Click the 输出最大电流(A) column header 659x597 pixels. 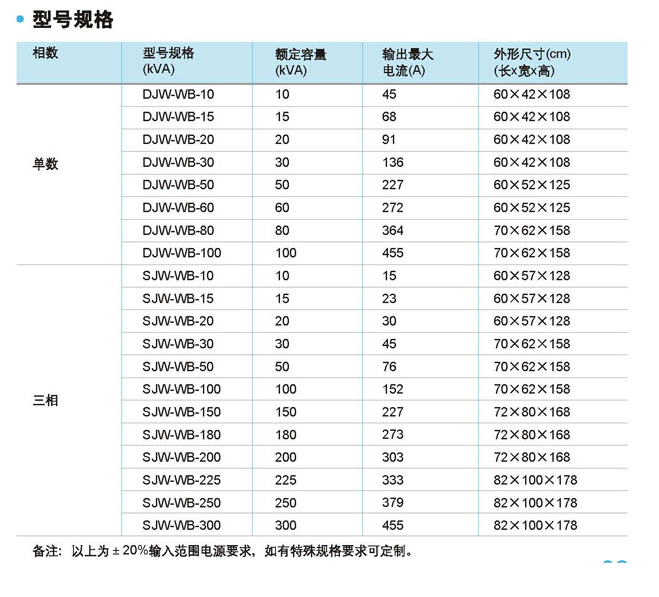tap(408, 62)
